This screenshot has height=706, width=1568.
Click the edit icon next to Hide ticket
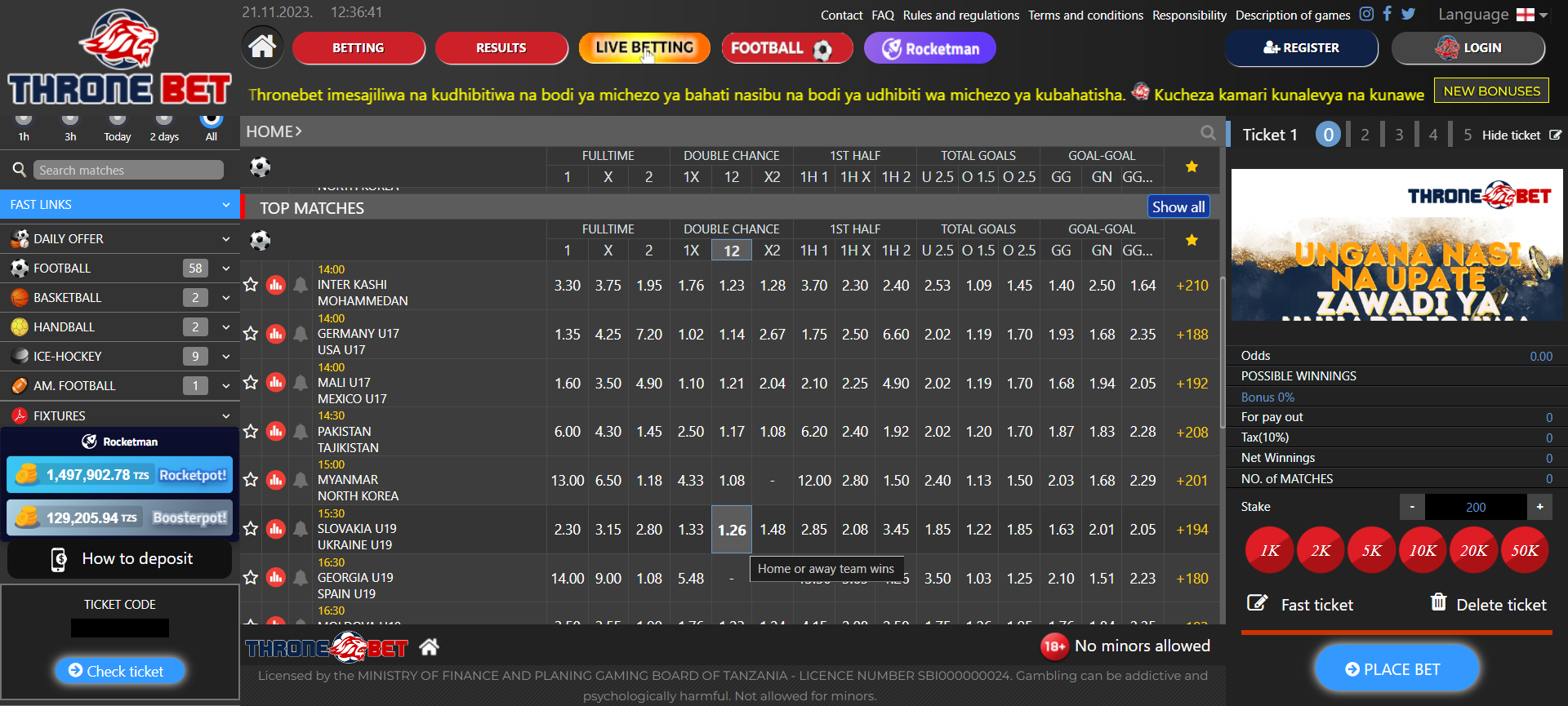pos(1555,135)
